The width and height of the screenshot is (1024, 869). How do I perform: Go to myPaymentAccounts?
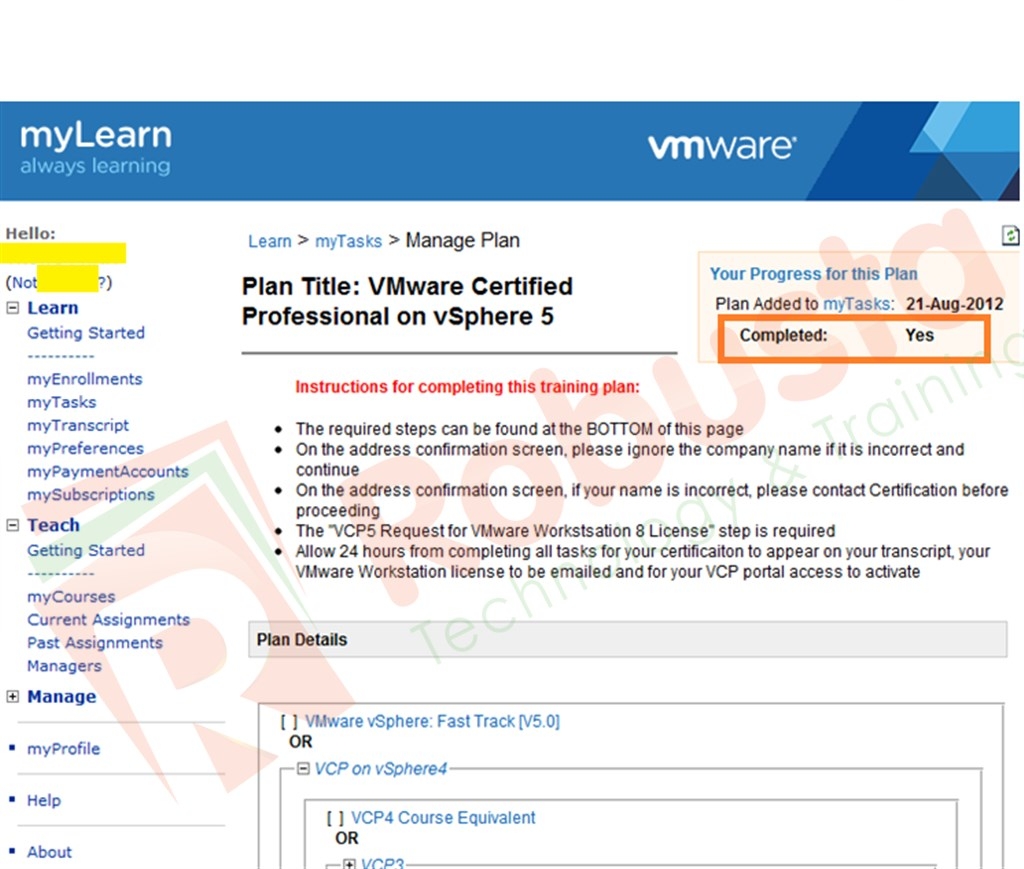click(x=108, y=471)
